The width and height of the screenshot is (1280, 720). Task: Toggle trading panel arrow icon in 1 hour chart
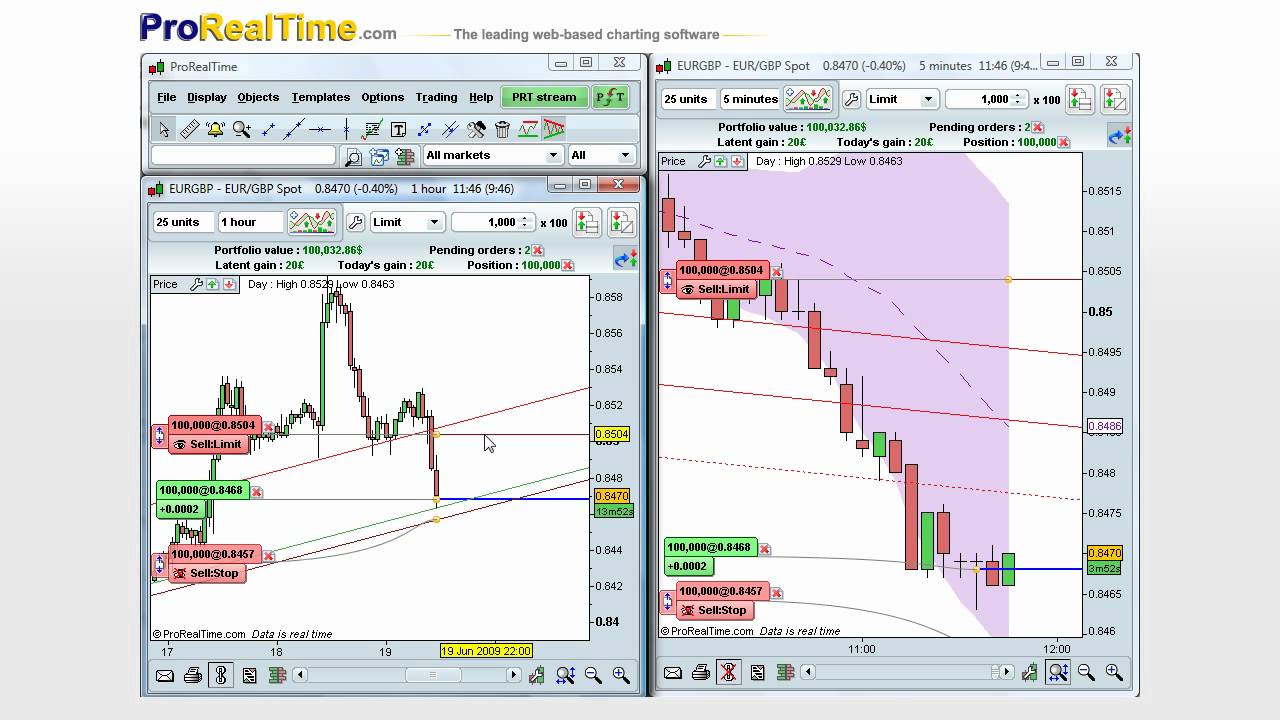click(x=626, y=259)
